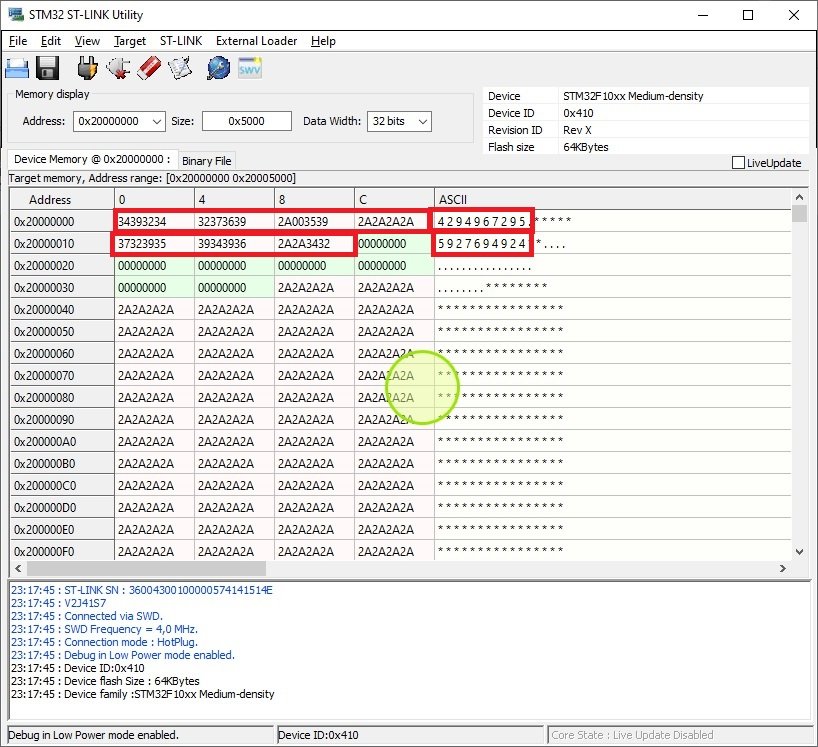The width and height of the screenshot is (818, 747).
Task: Disconnect from target using the toolbar icon
Action: tap(118, 68)
